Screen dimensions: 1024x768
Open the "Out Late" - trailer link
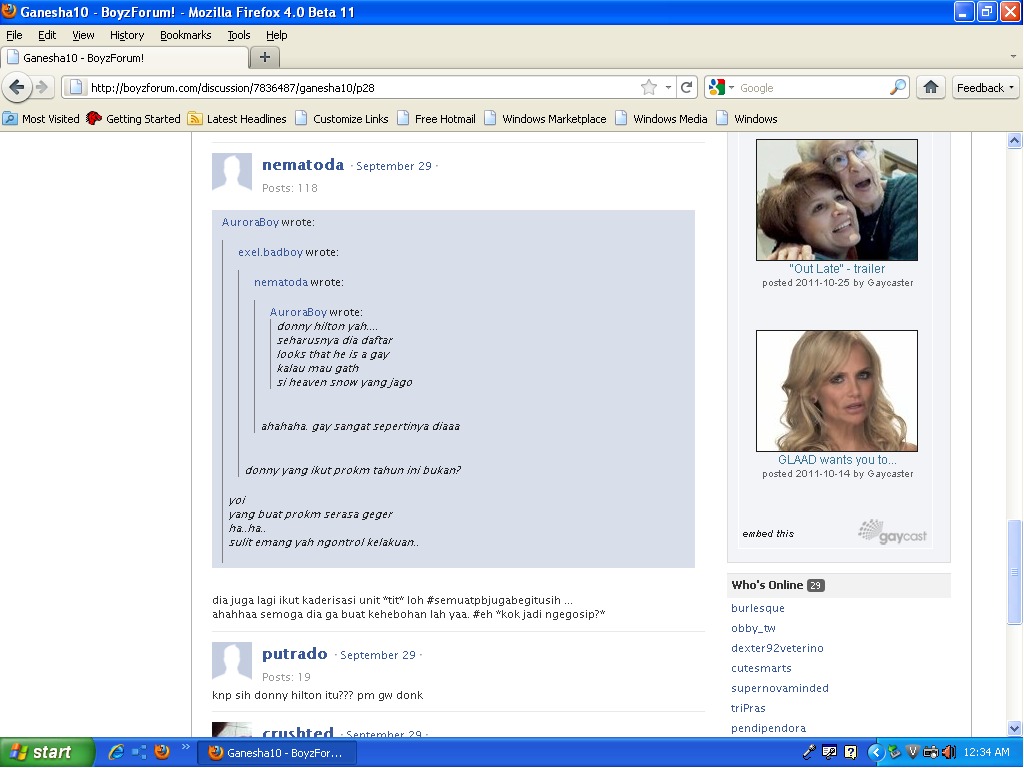(837, 268)
